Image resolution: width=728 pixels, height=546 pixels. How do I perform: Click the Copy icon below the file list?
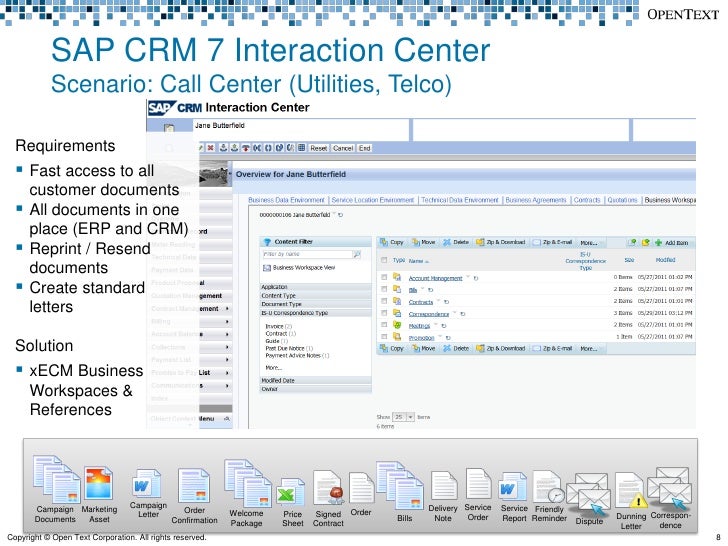pos(384,348)
